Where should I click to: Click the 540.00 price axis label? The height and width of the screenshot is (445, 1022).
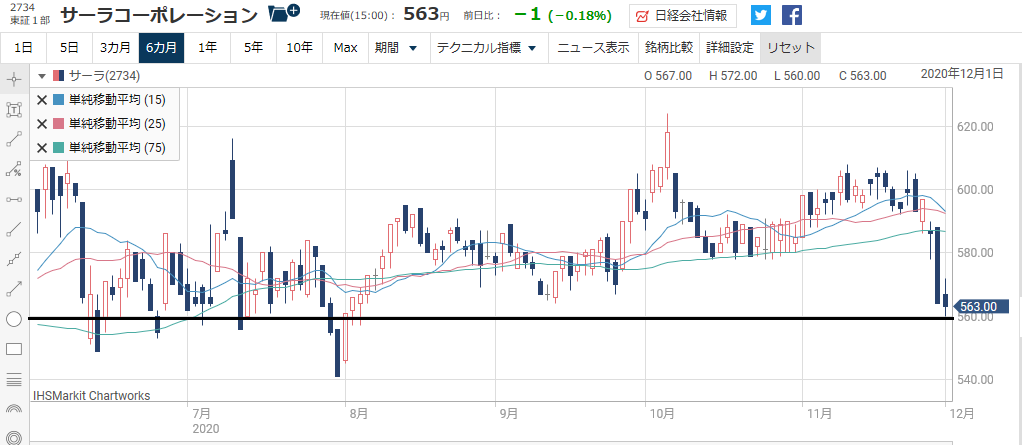pyautogui.click(x=974, y=379)
